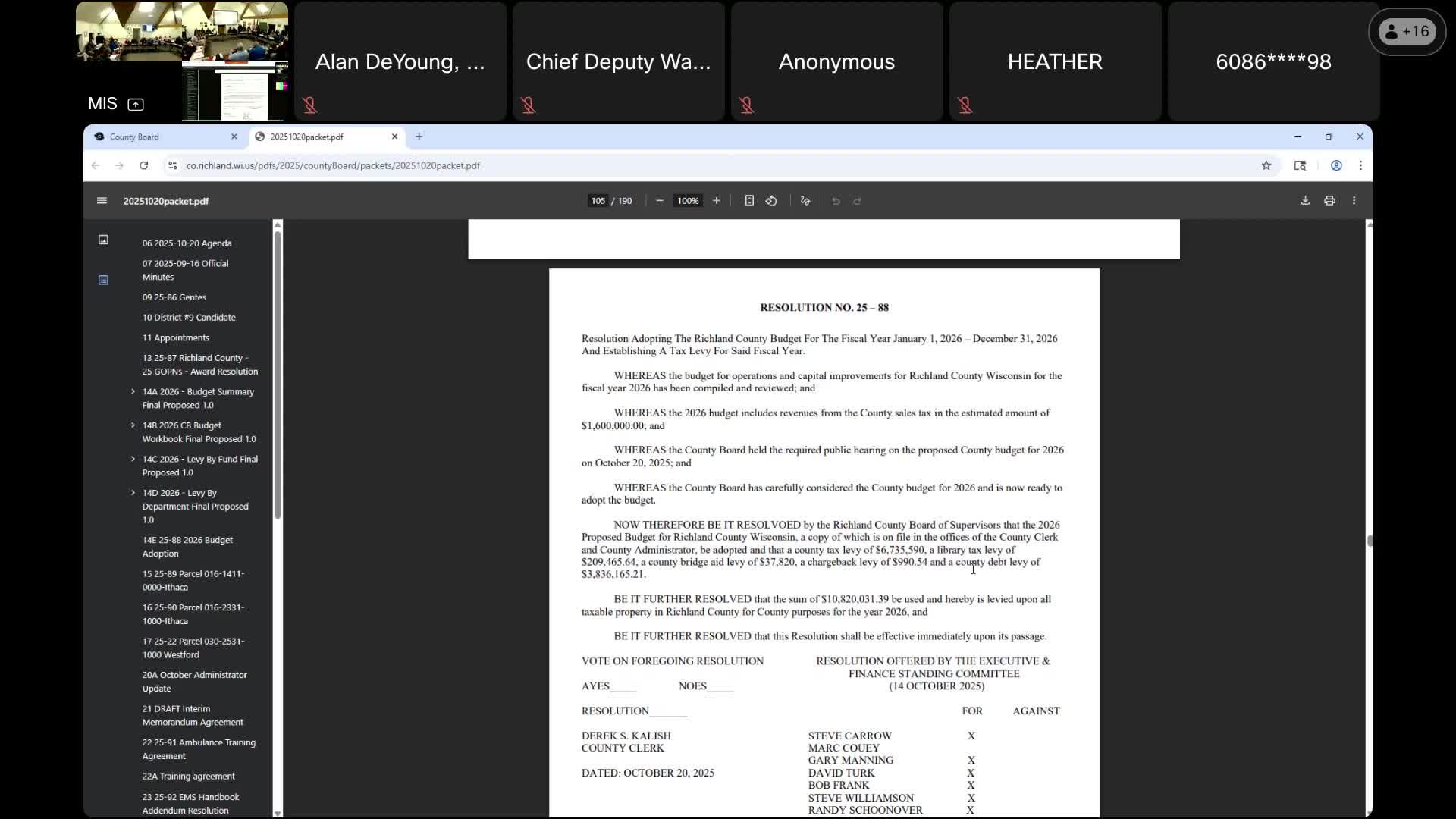Viewport: 1456px width, 819px height.
Task: Bookmark this page with the star icon
Action: [x=1266, y=165]
